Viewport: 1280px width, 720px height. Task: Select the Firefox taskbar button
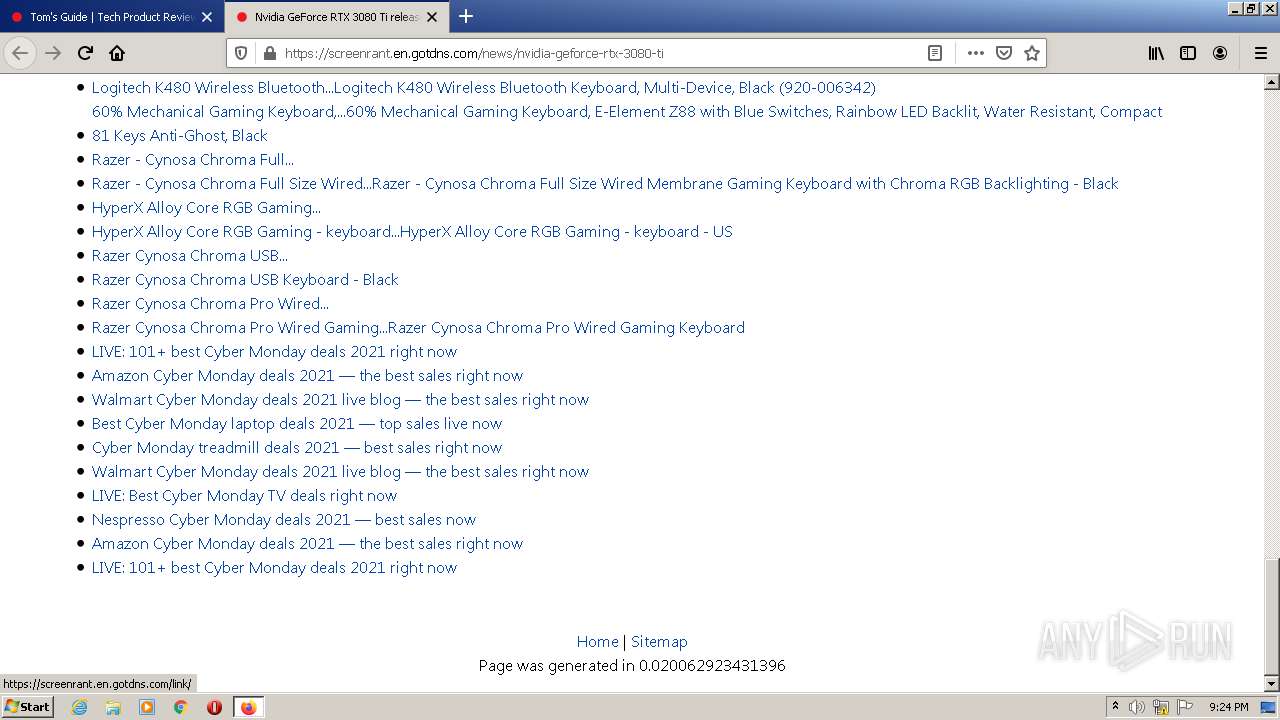point(248,707)
